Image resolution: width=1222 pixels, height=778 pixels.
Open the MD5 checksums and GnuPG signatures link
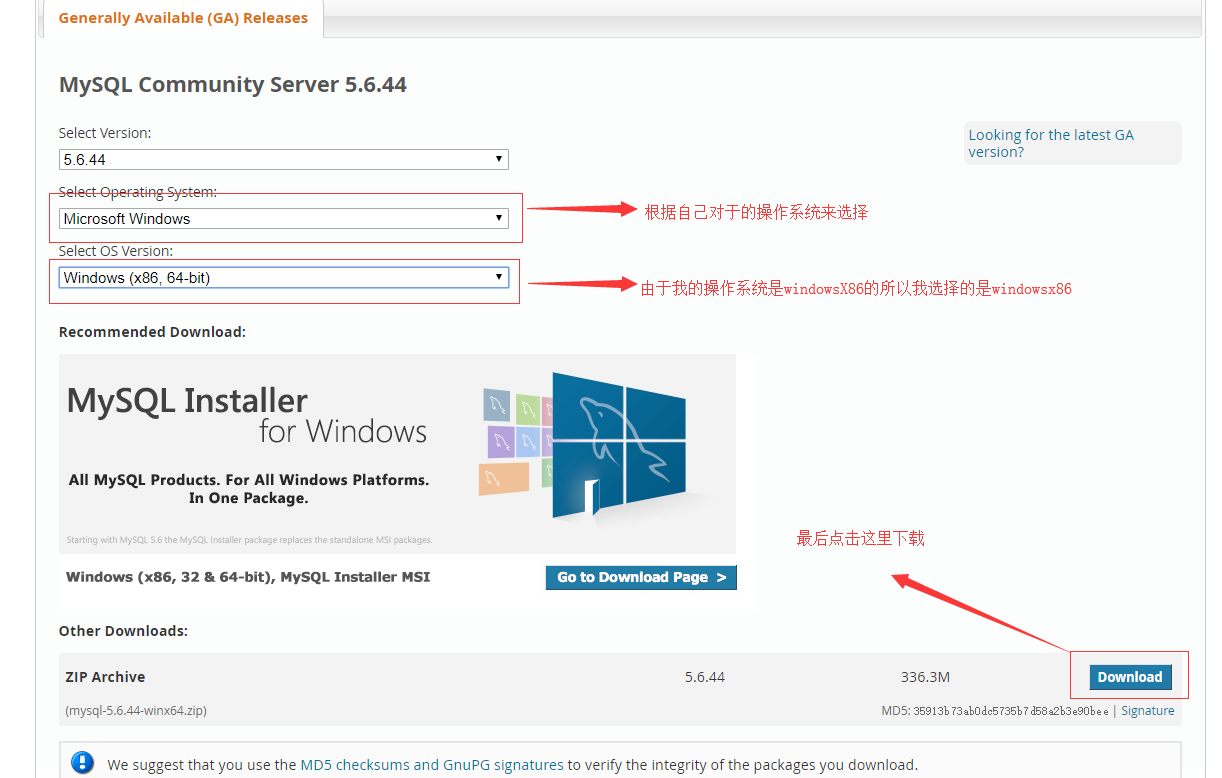click(432, 765)
